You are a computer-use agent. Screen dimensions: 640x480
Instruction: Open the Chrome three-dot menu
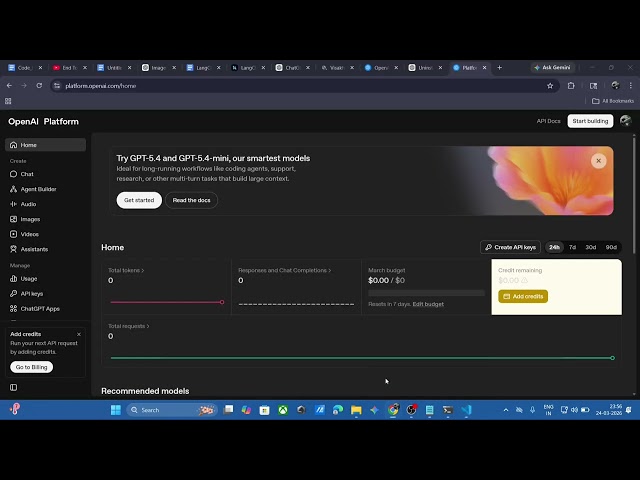631,86
